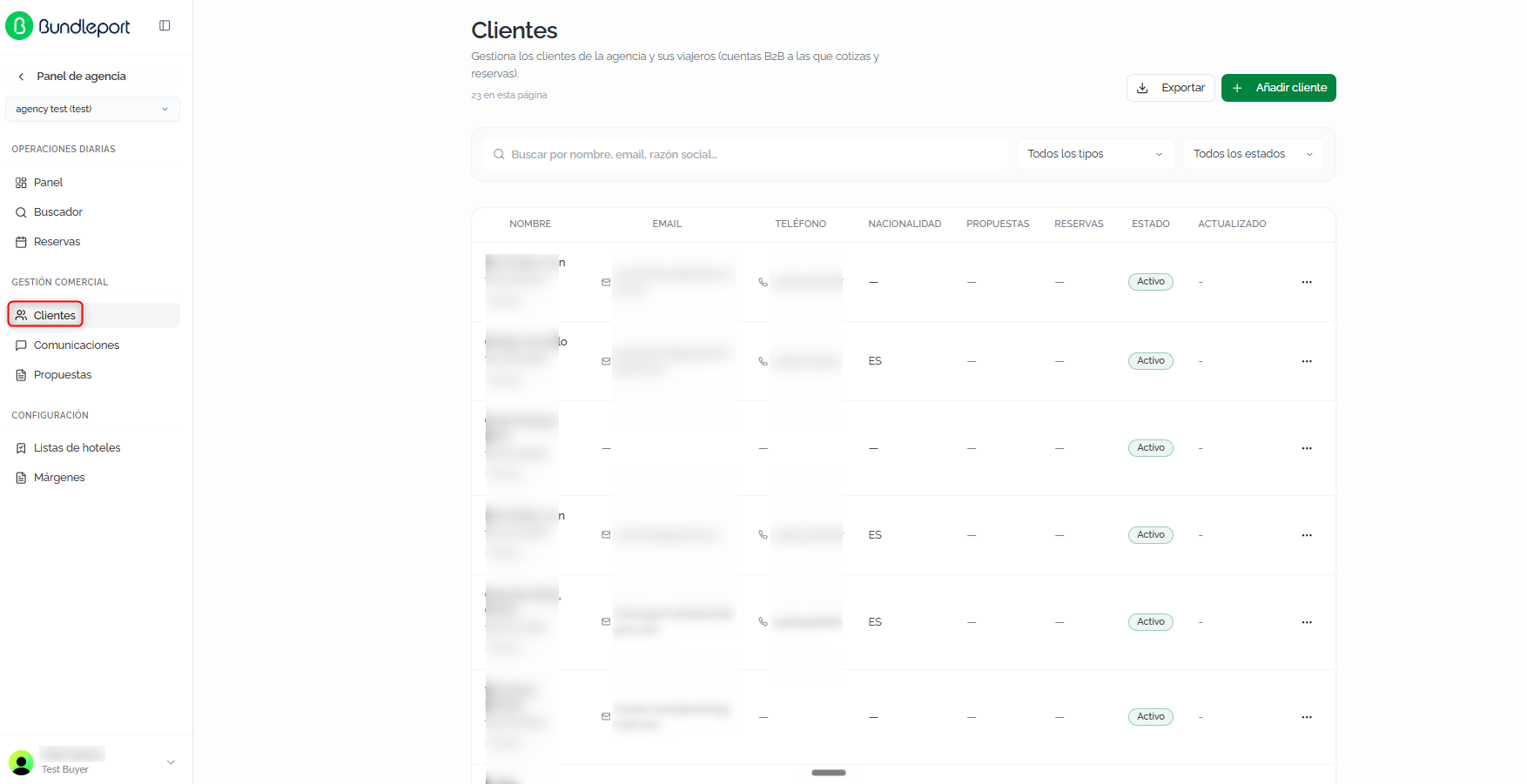Open the three-dot actions menu of the fifth client row

[x=1306, y=622]
